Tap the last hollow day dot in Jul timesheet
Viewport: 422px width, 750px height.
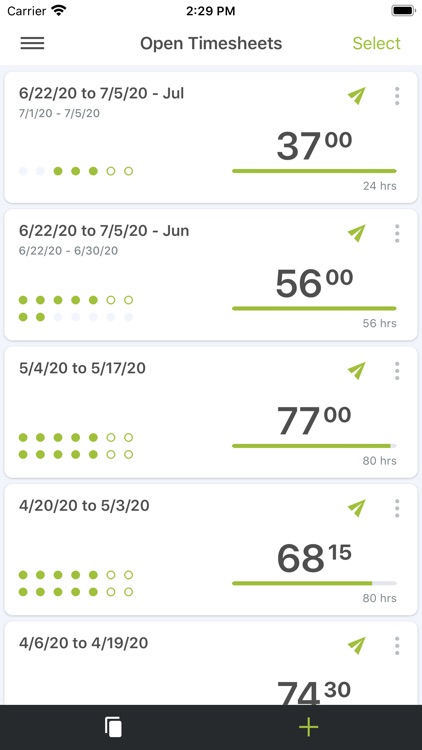click(128, 171)
